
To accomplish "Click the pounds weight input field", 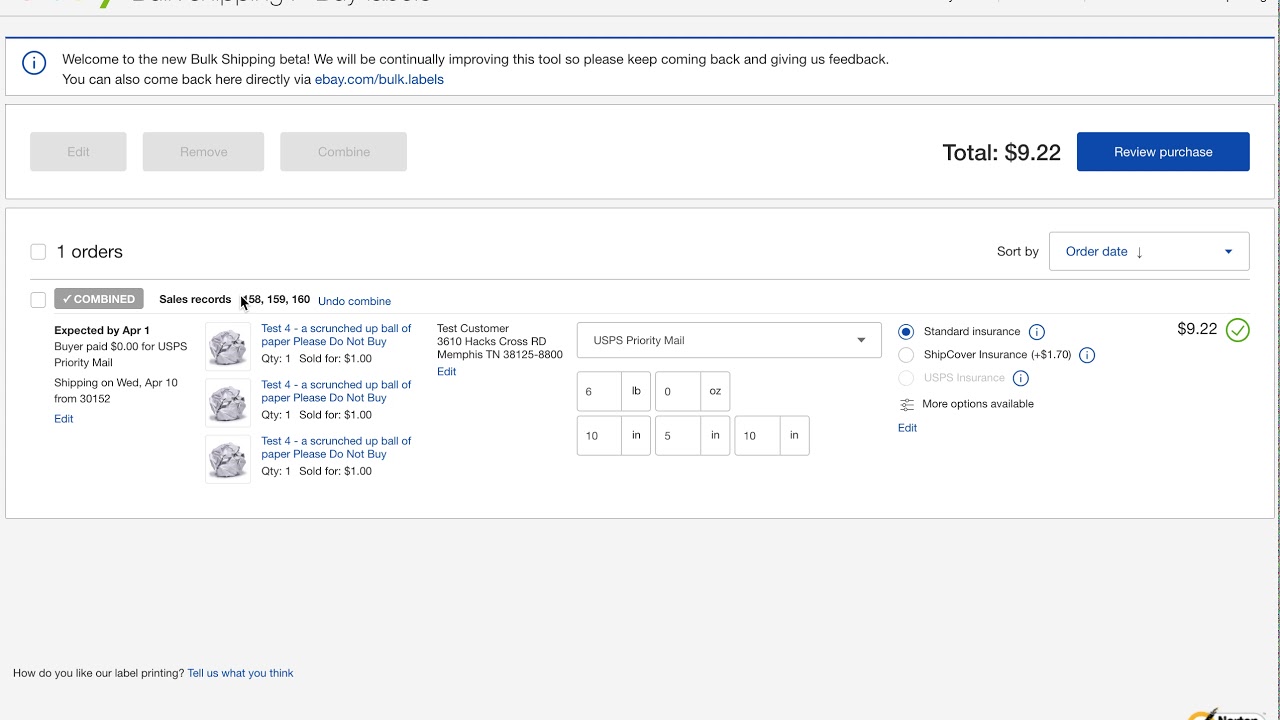I will (599, 392).
